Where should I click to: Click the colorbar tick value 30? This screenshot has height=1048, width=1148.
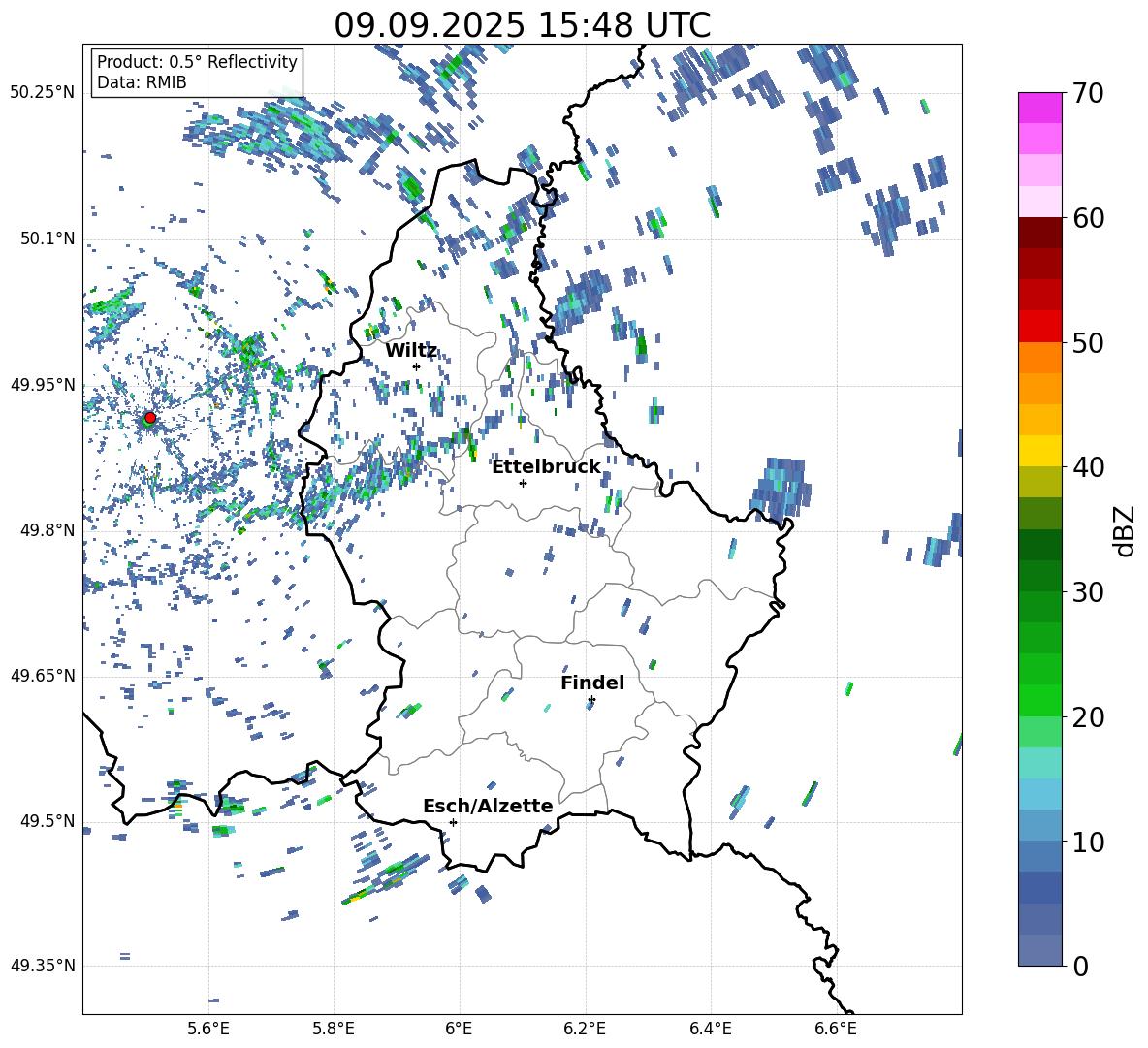tap(1088, 591)
